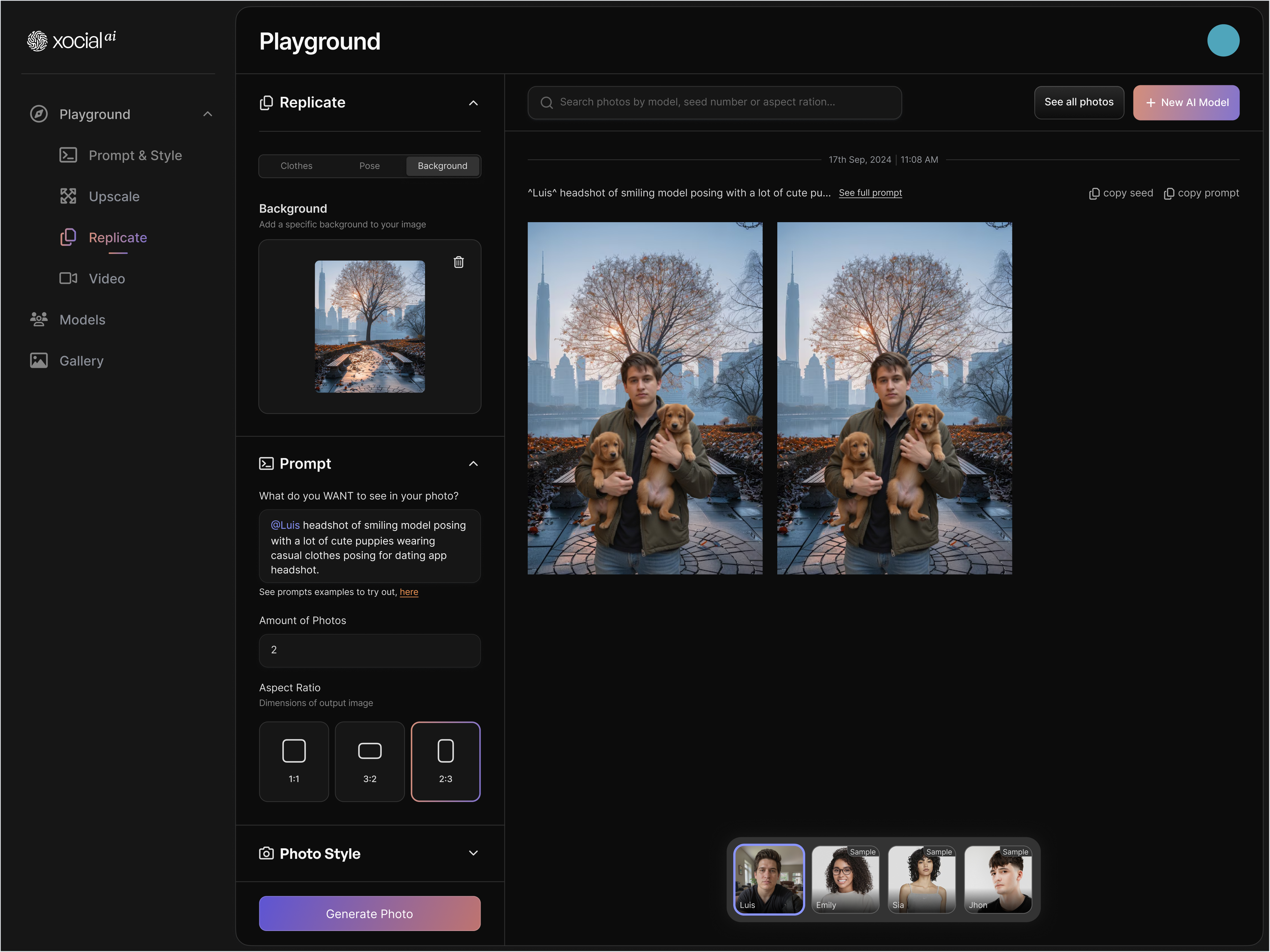Go to Models page
Image resolution: width=1270 pixels, height=952 pixels.
(68, 320)
